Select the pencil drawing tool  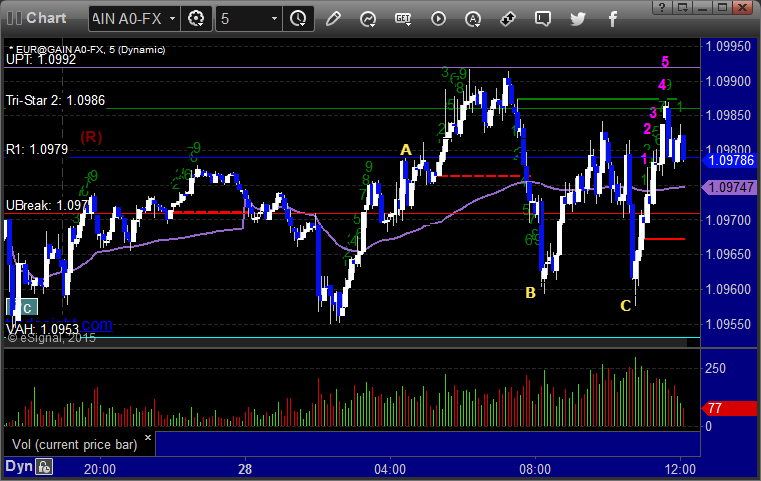[333, 19]
